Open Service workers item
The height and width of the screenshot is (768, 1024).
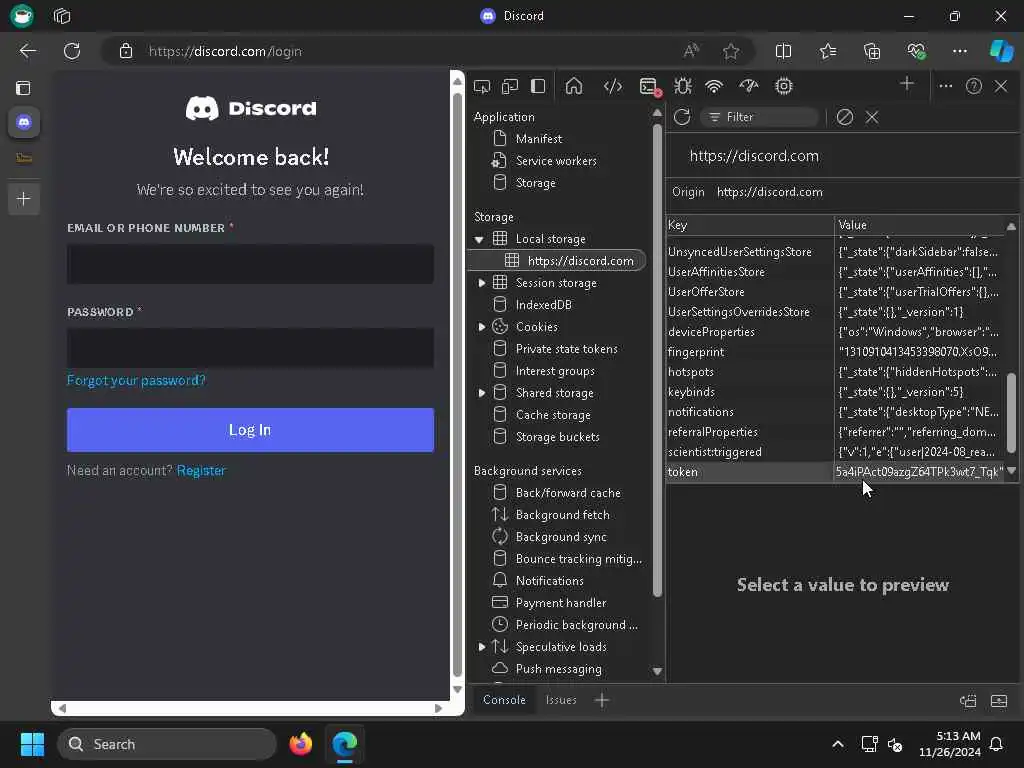[556, 161]
